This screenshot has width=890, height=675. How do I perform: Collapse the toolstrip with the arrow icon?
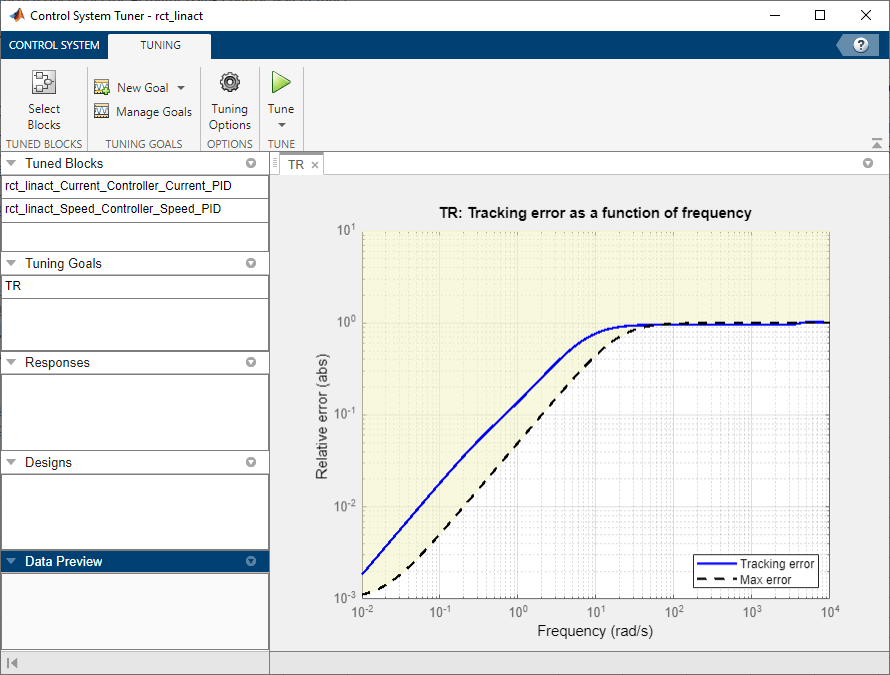[x=877, y=143]
